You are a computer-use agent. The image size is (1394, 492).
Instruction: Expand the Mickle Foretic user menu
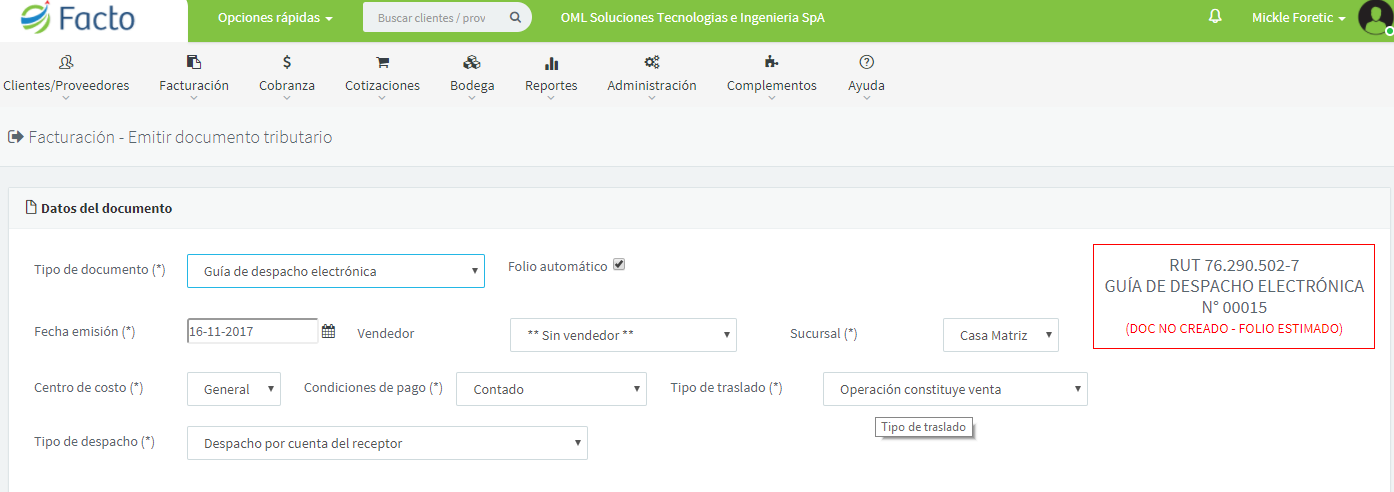(x=1299, y=18)
